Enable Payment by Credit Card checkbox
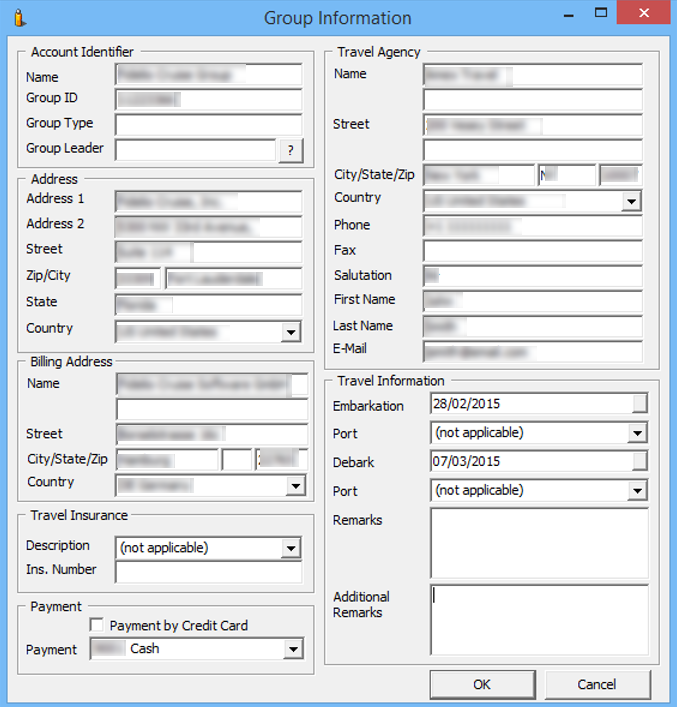The width and height of the screenshot is (677, 707). [96, 625]
